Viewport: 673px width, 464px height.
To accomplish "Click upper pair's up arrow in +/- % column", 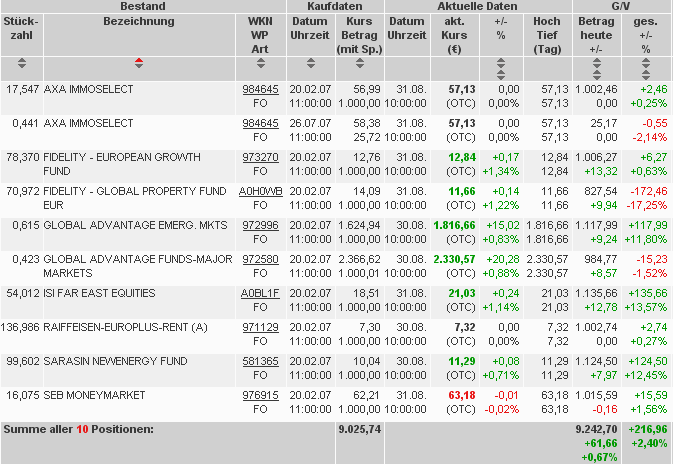I will (501, 60).
